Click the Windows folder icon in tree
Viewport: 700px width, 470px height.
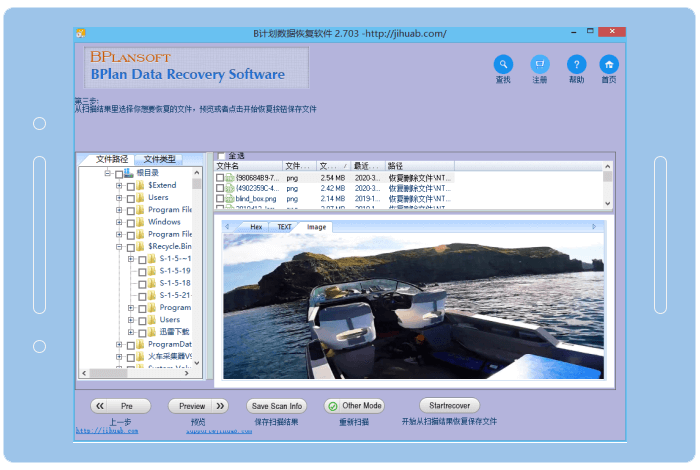[141, 222]
